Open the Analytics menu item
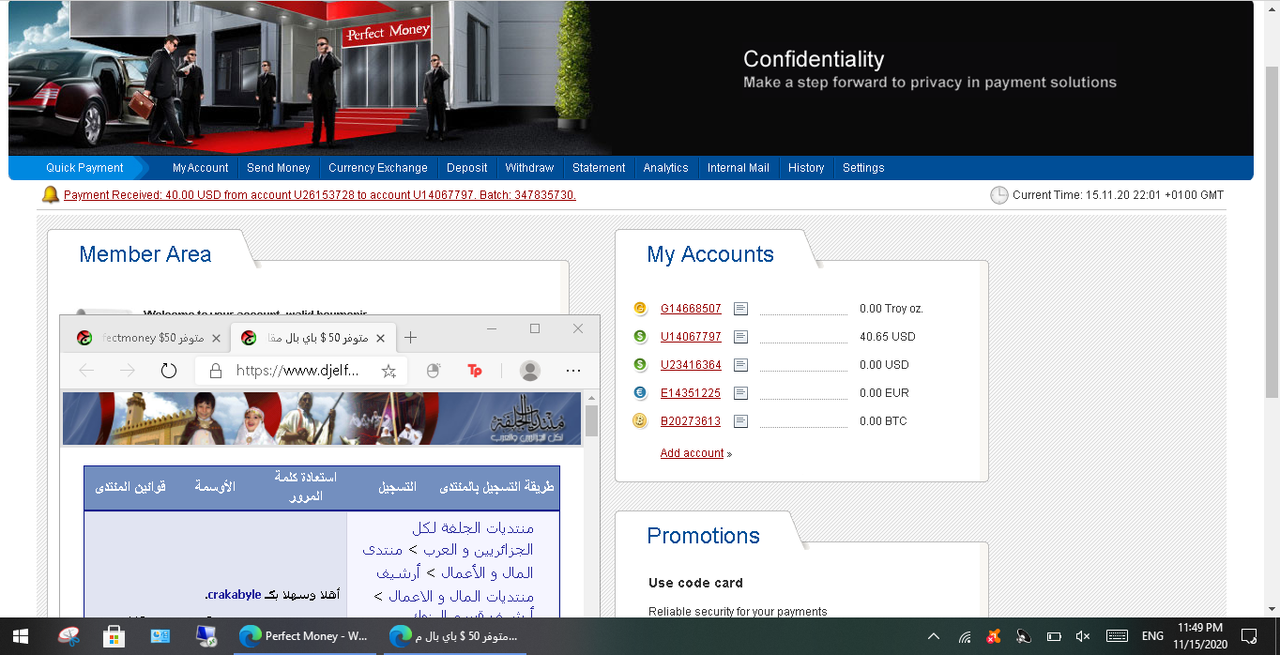The height and width of the screenshot is (655, 1280). pyautogui.click(x=666, y=168)
